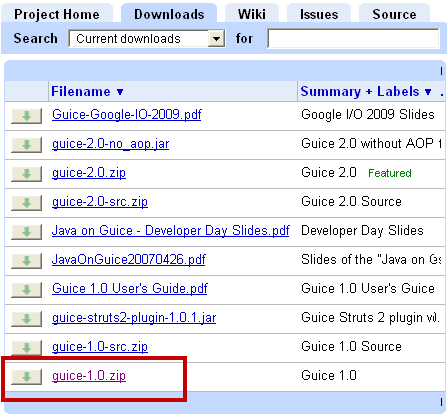Screen dimensions: 447x414
Task: Select the Featured label
Action: [x=390, y=173]
